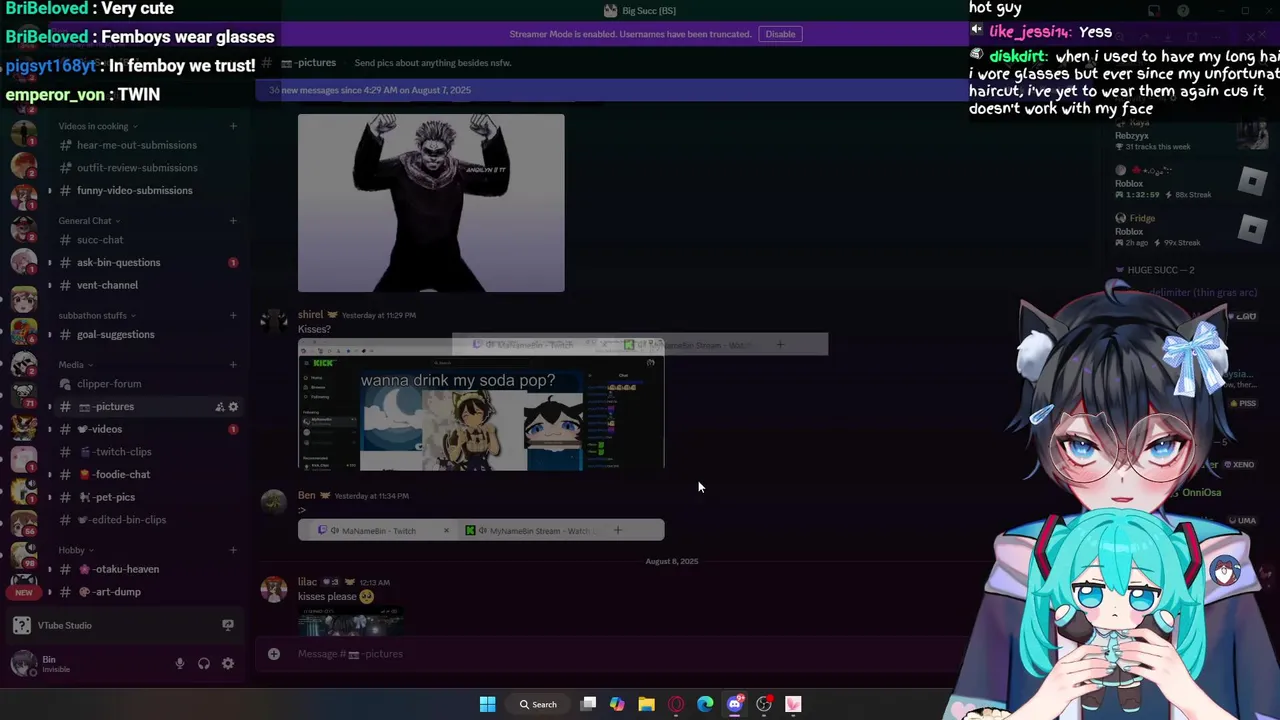The width and height of the screenshot is (1280, 720).
Task: Open the pink app icon in taskbar
Action: point(793,704)
